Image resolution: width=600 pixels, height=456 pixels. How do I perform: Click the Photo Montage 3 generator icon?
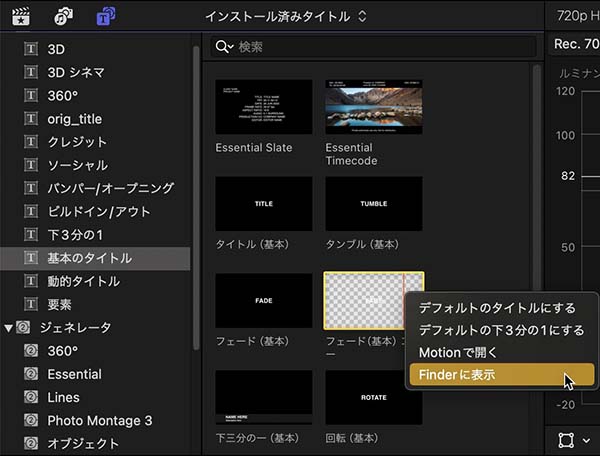click(30, 420)
